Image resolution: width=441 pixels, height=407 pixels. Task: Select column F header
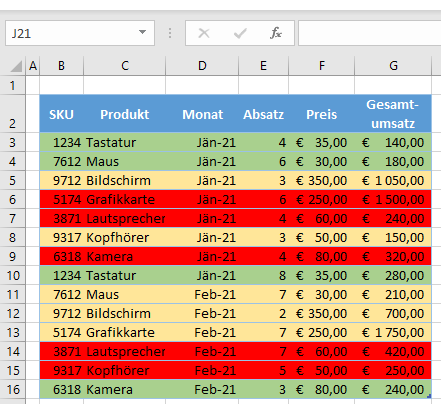(x=322, y=66)
